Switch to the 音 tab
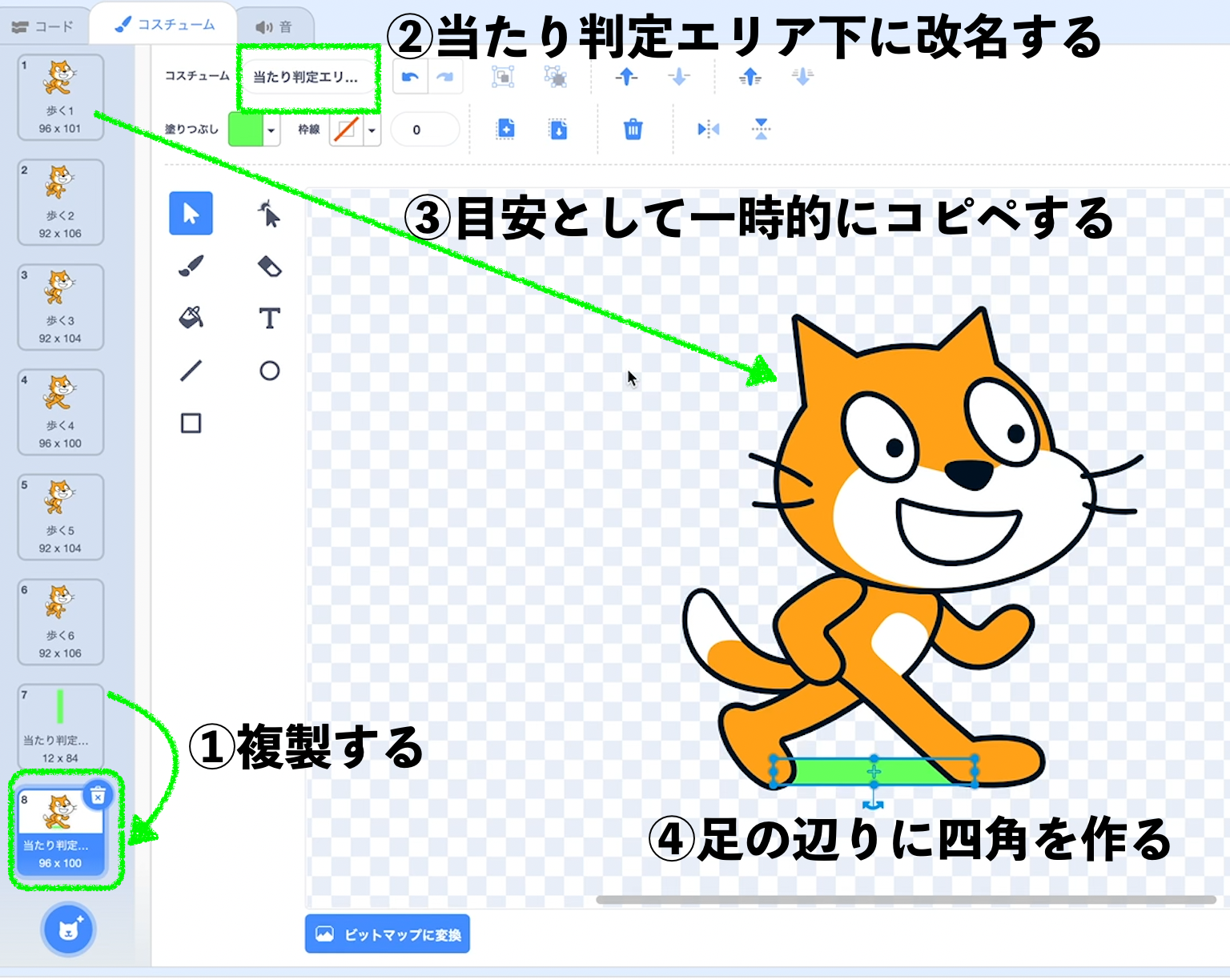This screenshot has height=980, width=1230. coord(274,26)
